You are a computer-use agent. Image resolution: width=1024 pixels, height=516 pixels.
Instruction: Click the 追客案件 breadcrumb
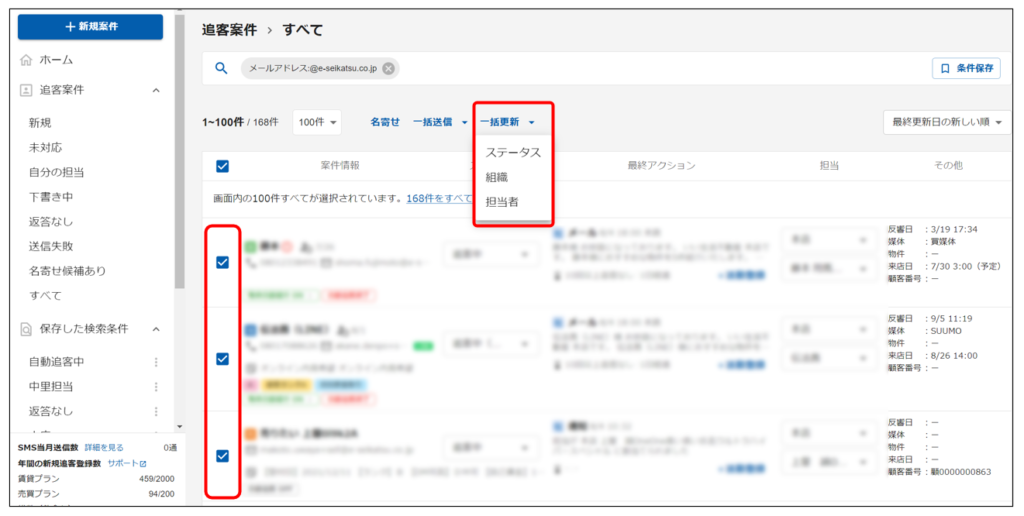229,30
